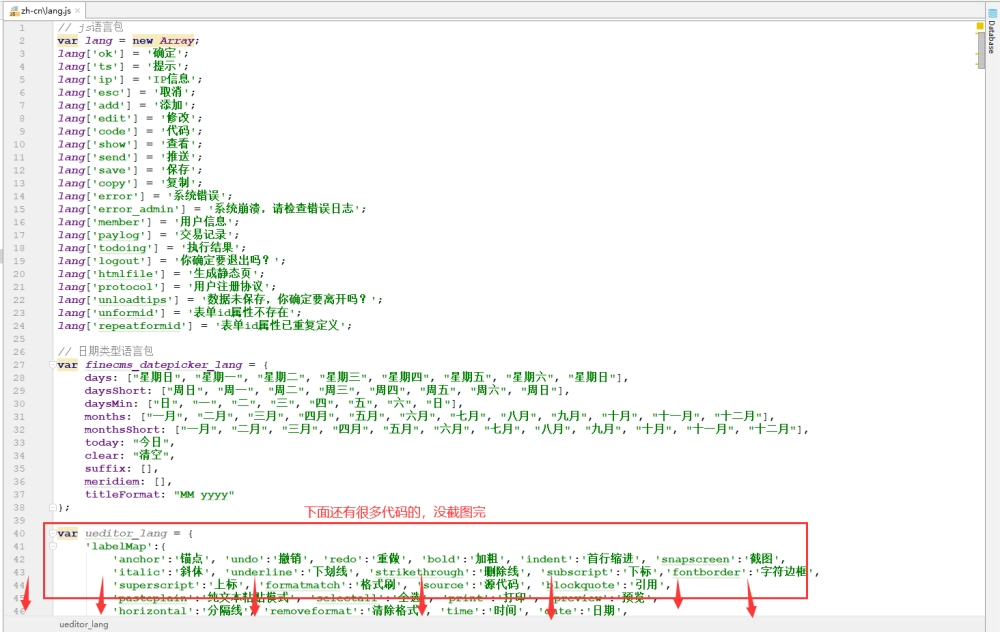
Task: Click the editor's vertical scrollbar thumb
Action: point(981,52)
